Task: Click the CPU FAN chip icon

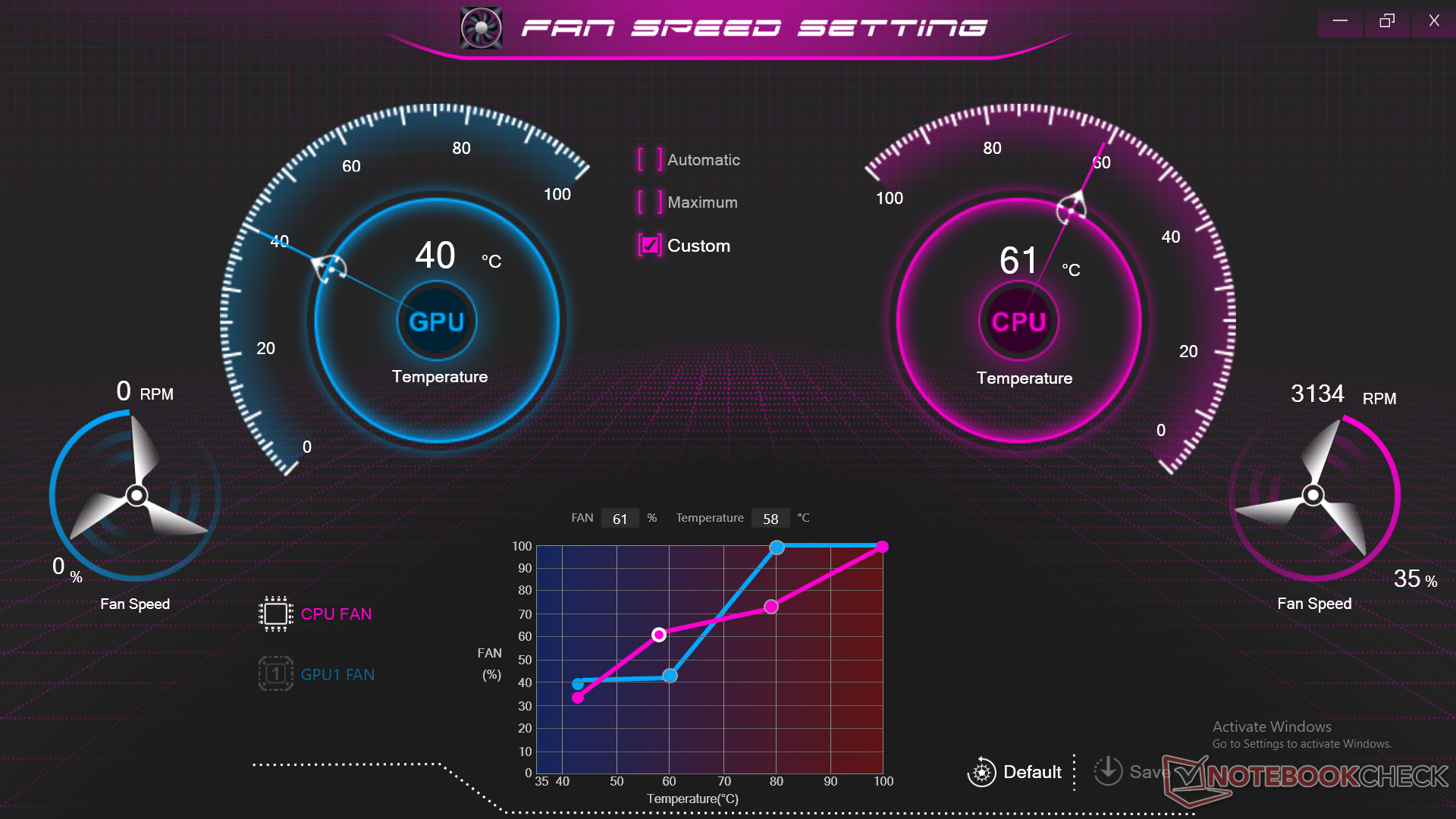Action: (275, 613)
